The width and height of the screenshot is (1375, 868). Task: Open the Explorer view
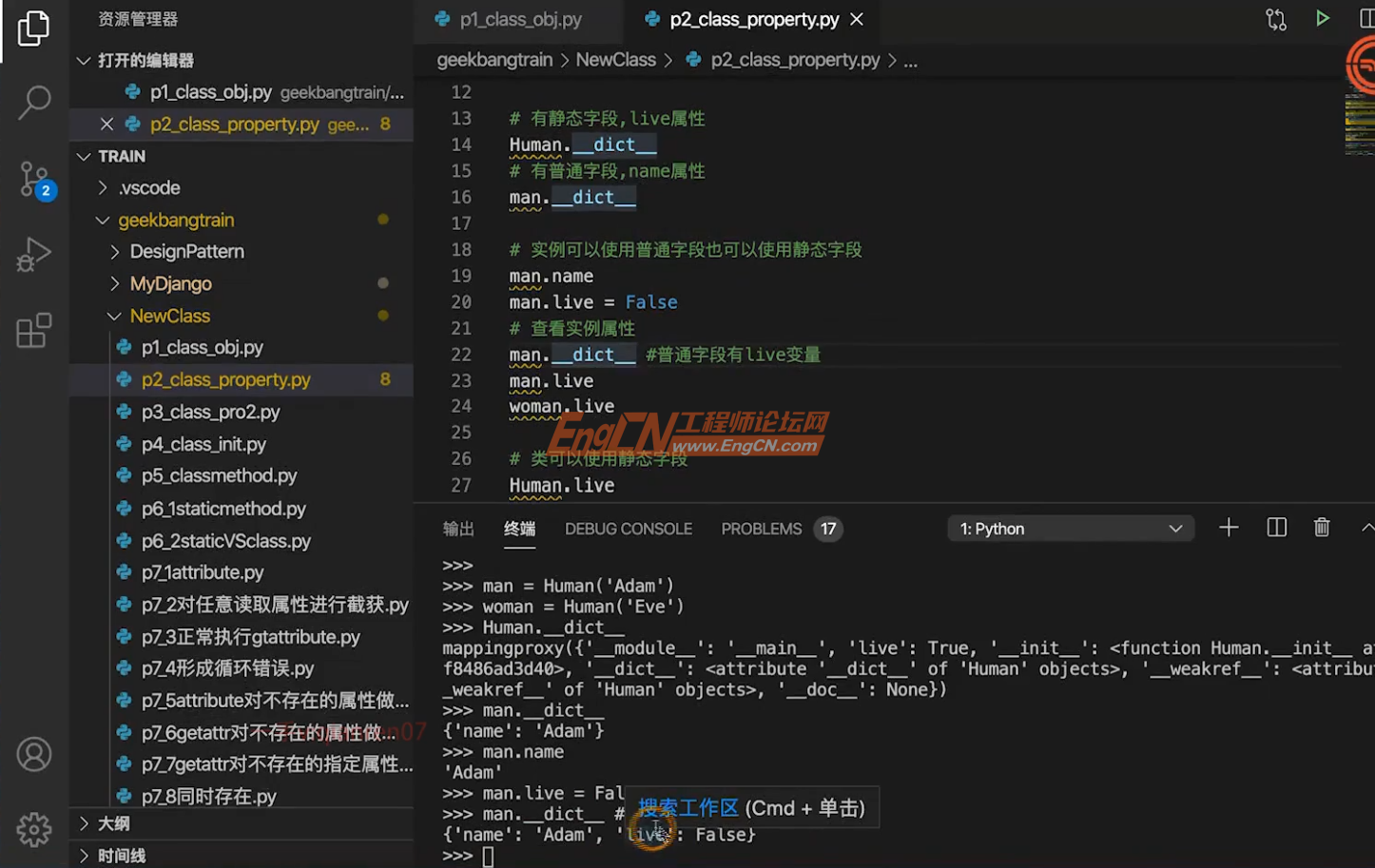coord(34,29)
